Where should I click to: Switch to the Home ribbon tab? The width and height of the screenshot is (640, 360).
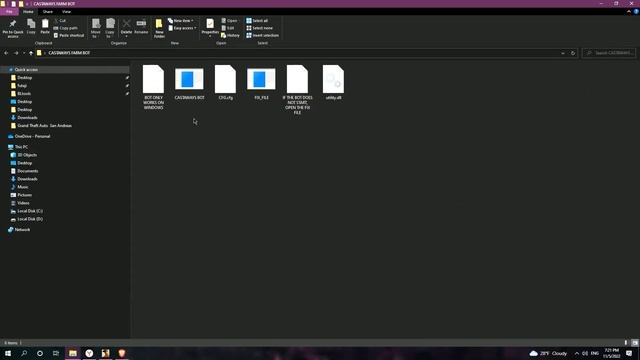tap(28, 12)
